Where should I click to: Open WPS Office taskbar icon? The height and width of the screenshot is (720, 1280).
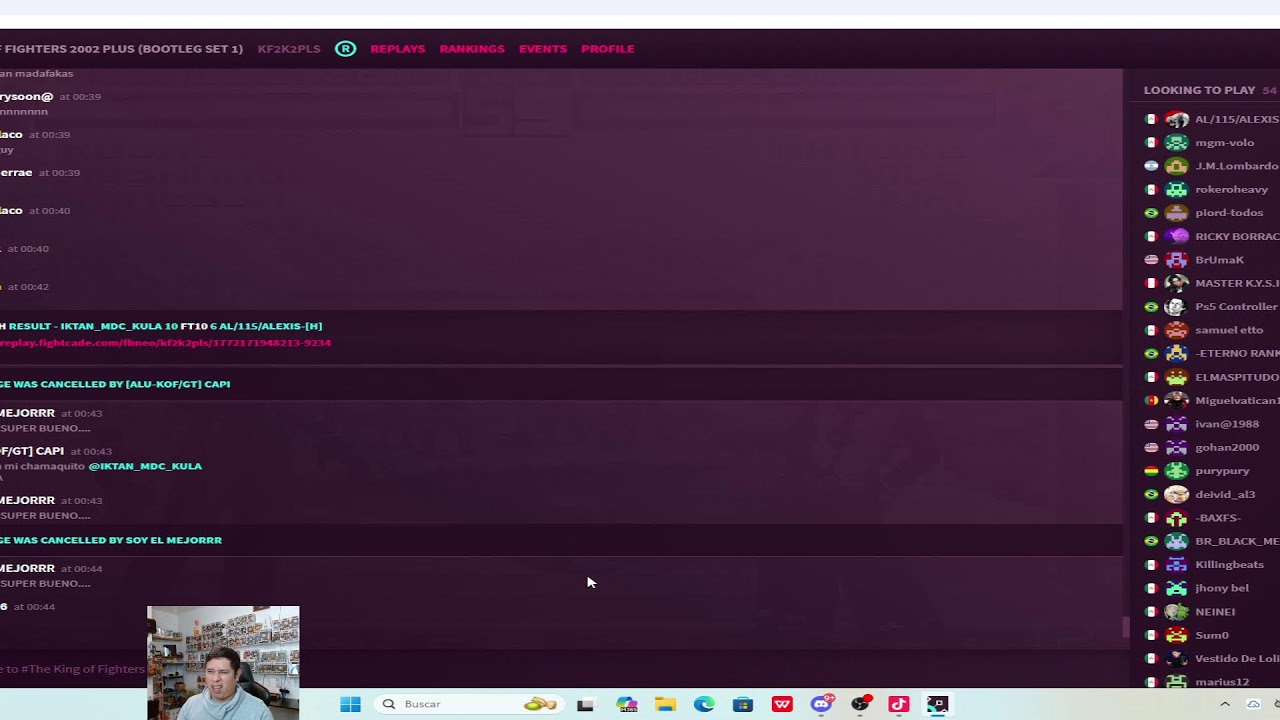(782, 705)
